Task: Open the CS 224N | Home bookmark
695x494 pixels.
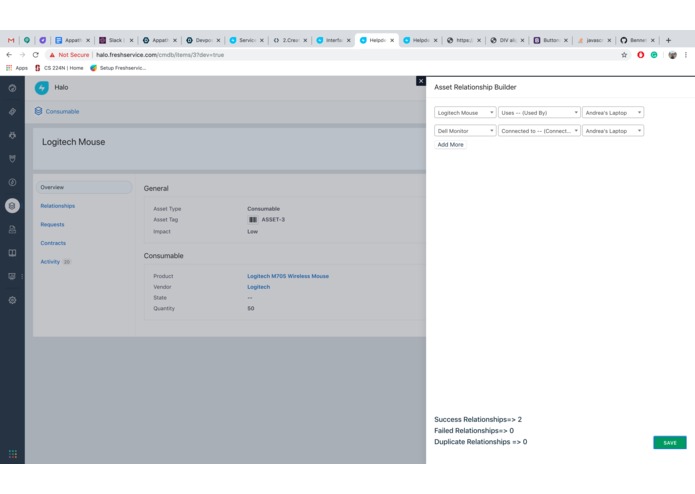Action: pos(59,68)
